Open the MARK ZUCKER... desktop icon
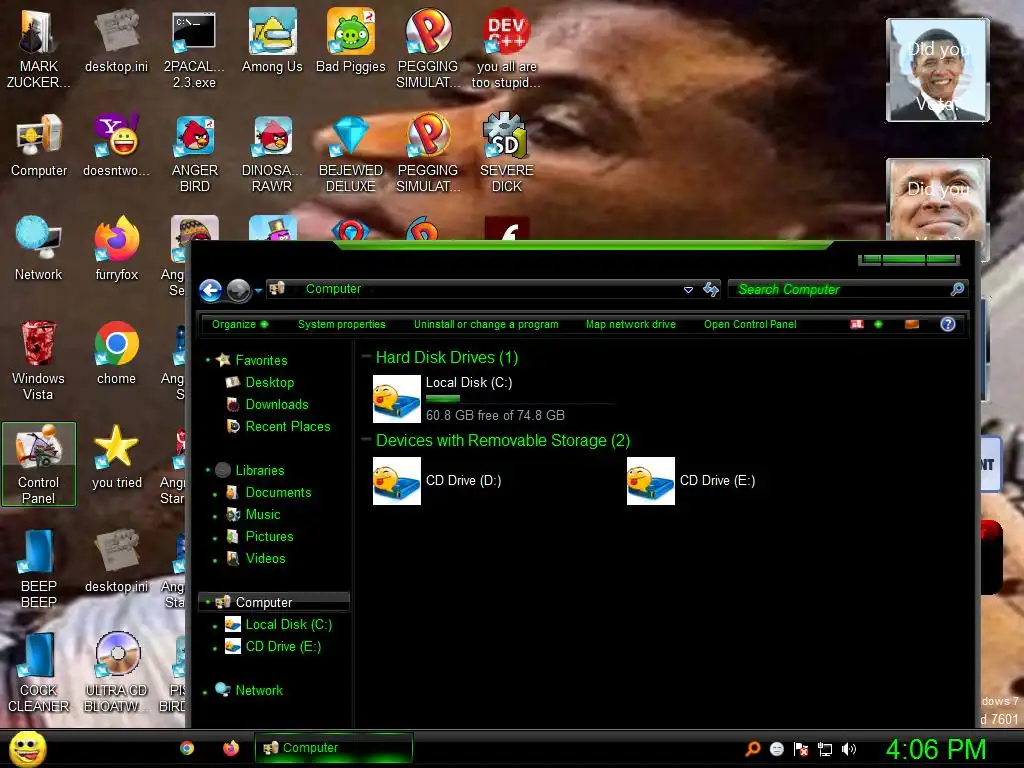This screenshot has height=768, width=1024. 38,49
